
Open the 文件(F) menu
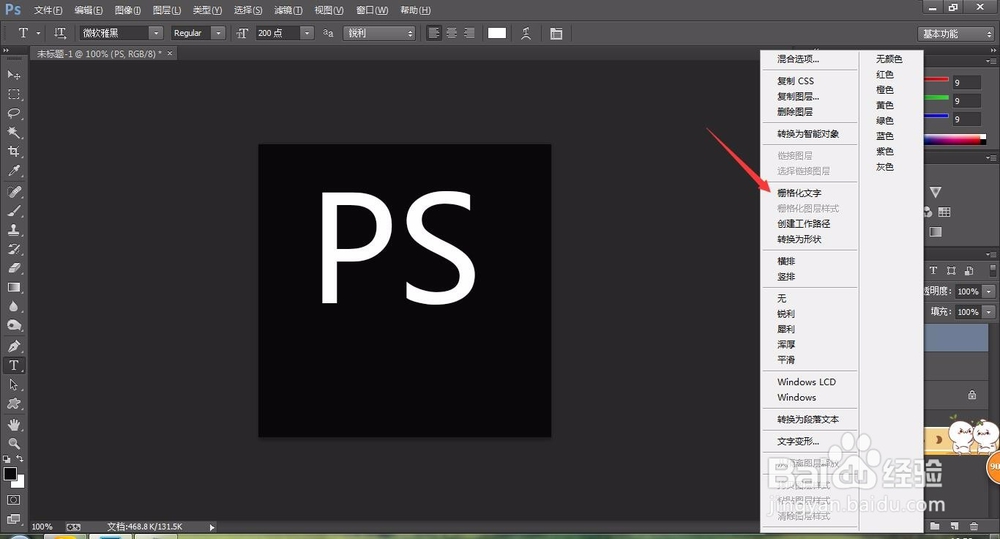click(48, 10)
